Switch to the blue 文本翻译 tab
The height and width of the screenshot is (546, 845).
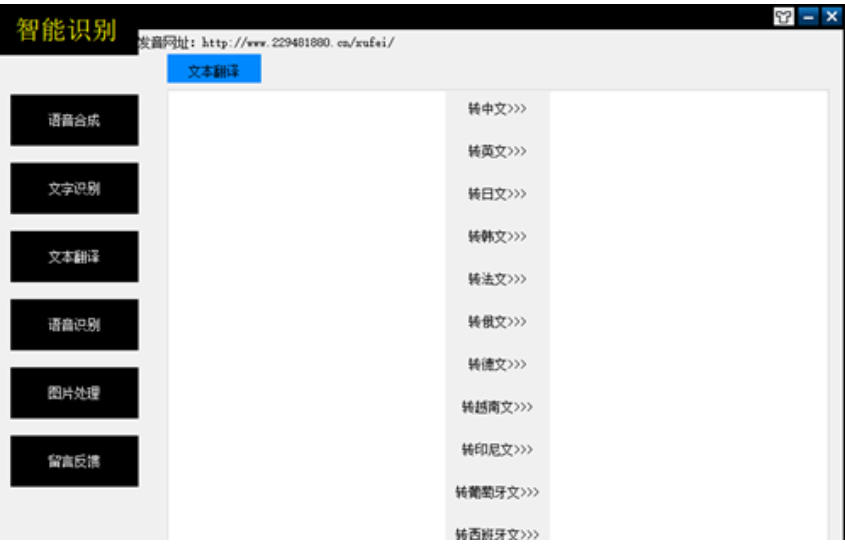click(x=214, y=70)
